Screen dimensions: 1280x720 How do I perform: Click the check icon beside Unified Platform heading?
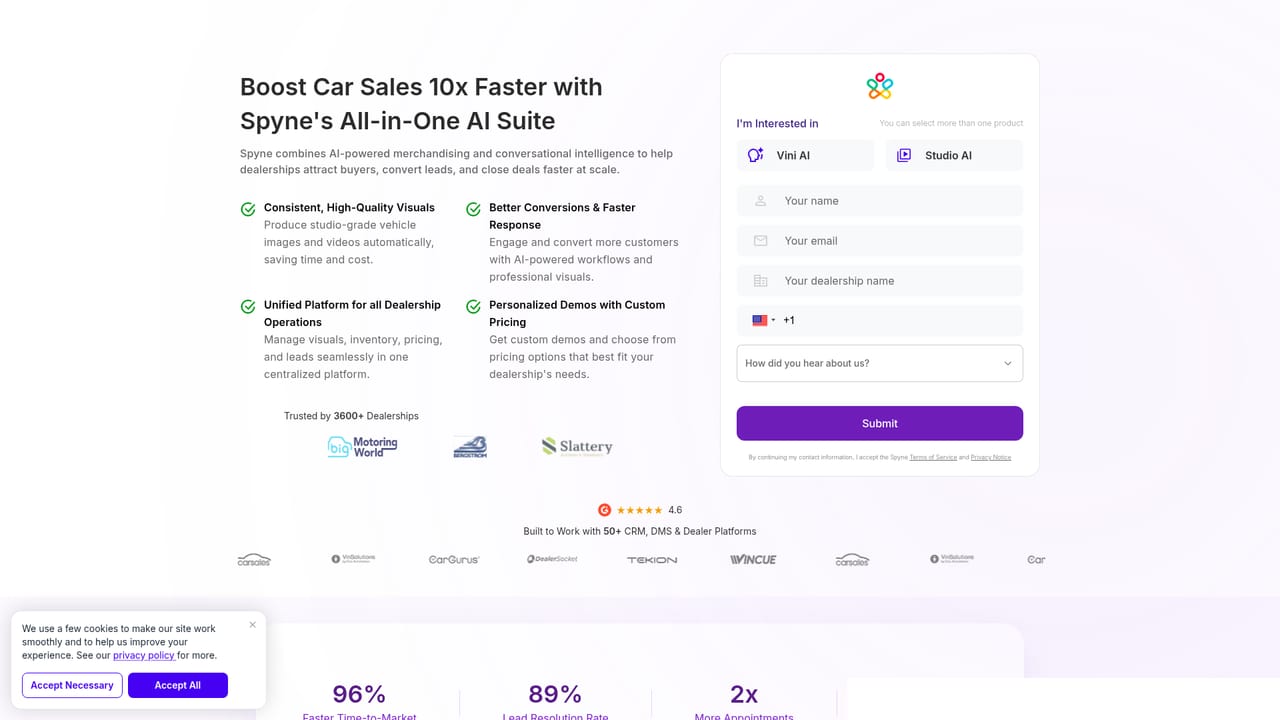point(248,306)
